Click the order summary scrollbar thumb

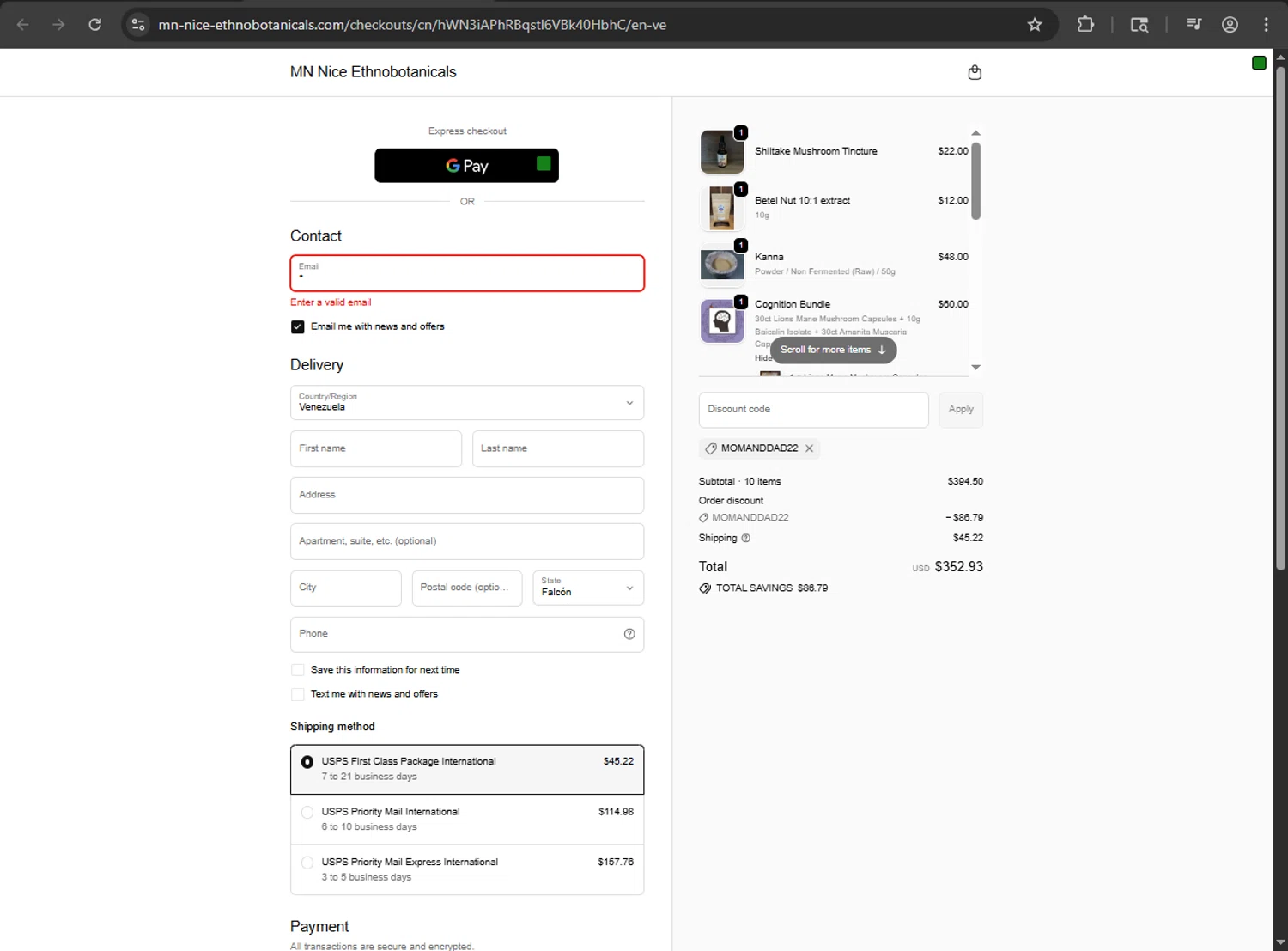tap(975, 180)
